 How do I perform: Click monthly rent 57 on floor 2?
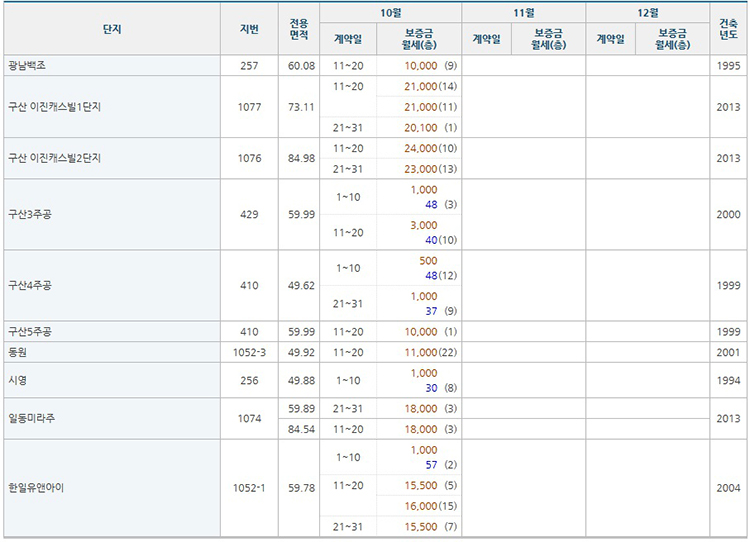431,465
